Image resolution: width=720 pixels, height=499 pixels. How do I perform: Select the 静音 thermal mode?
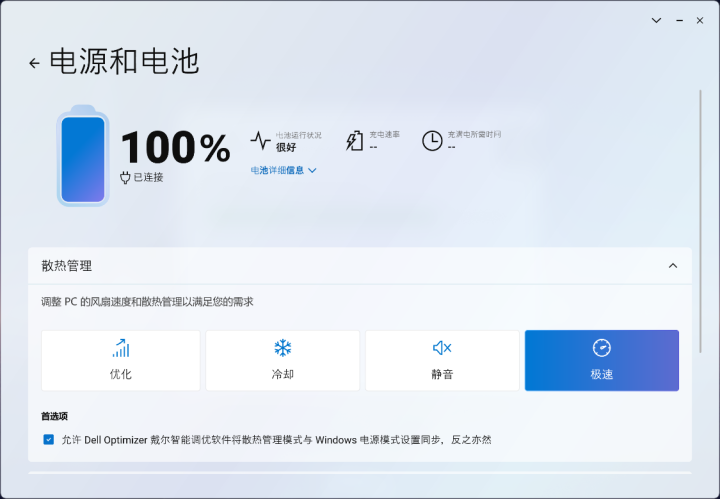tap(442, 361)
